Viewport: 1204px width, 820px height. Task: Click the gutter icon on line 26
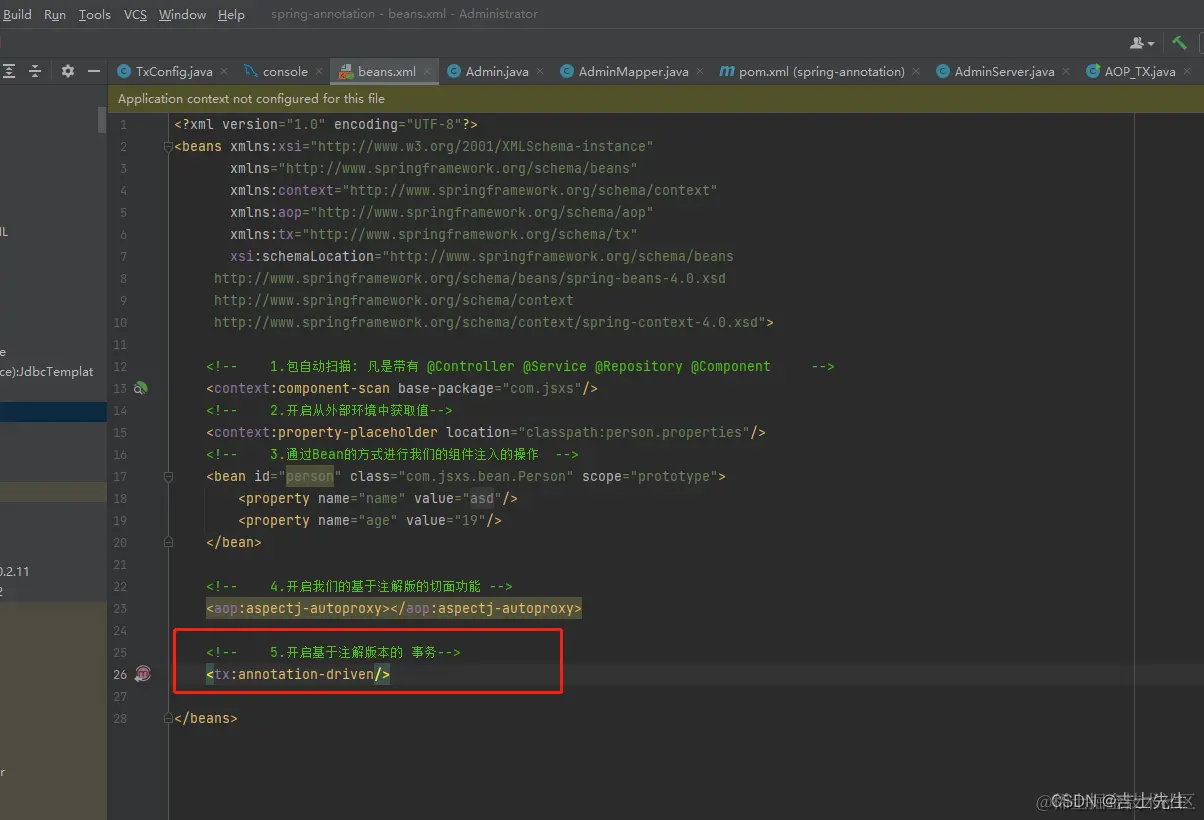coord(143,674)
